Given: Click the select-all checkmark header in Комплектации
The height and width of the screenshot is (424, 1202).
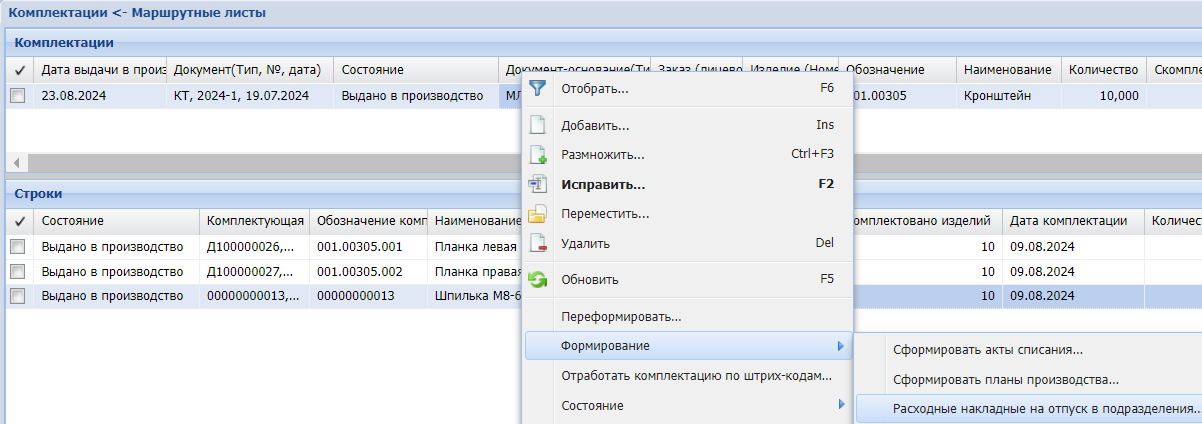Looking at the screenshot, I should 18,70.
